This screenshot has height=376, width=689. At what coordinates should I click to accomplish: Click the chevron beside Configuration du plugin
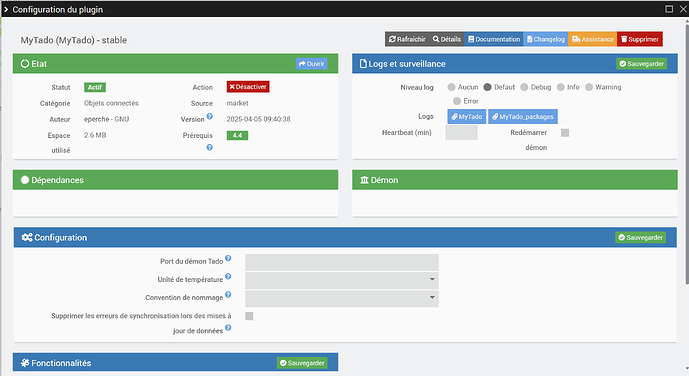(x=6, y=9)
